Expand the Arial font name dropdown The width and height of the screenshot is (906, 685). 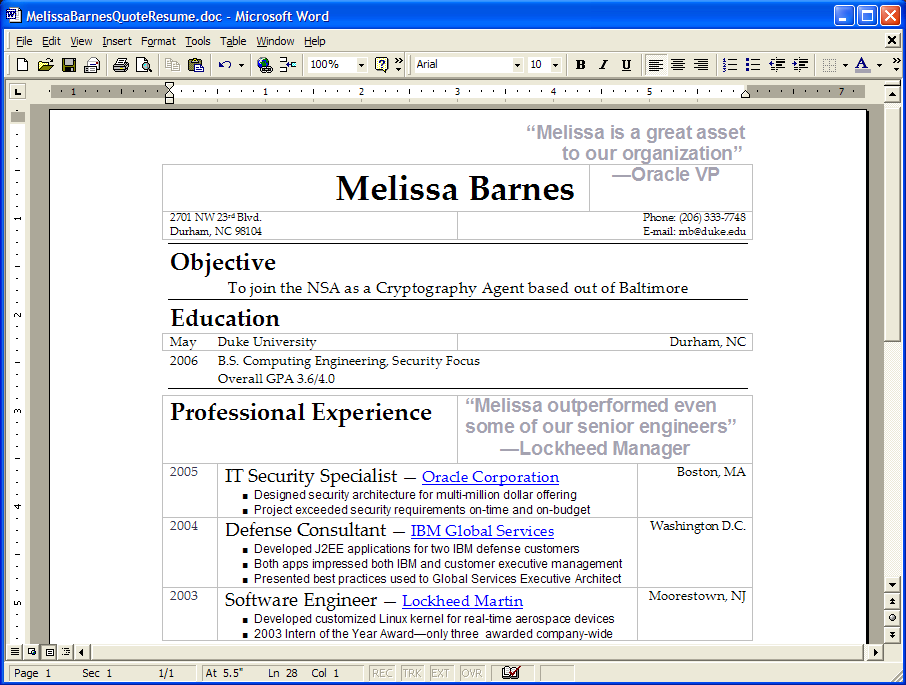coord(517,65)
